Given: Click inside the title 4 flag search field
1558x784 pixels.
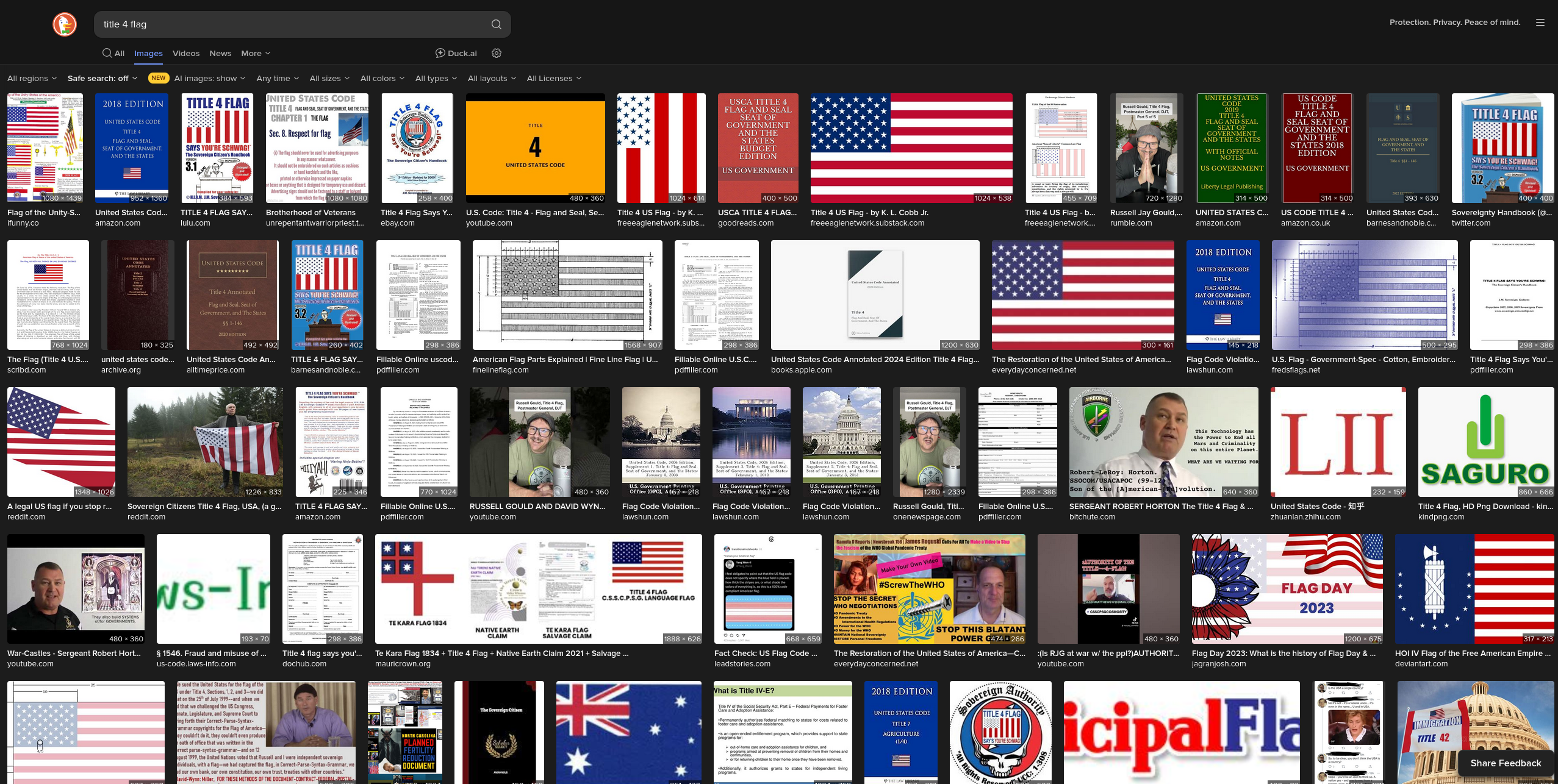Looking at the screenshot, I should tap(293, 24).
